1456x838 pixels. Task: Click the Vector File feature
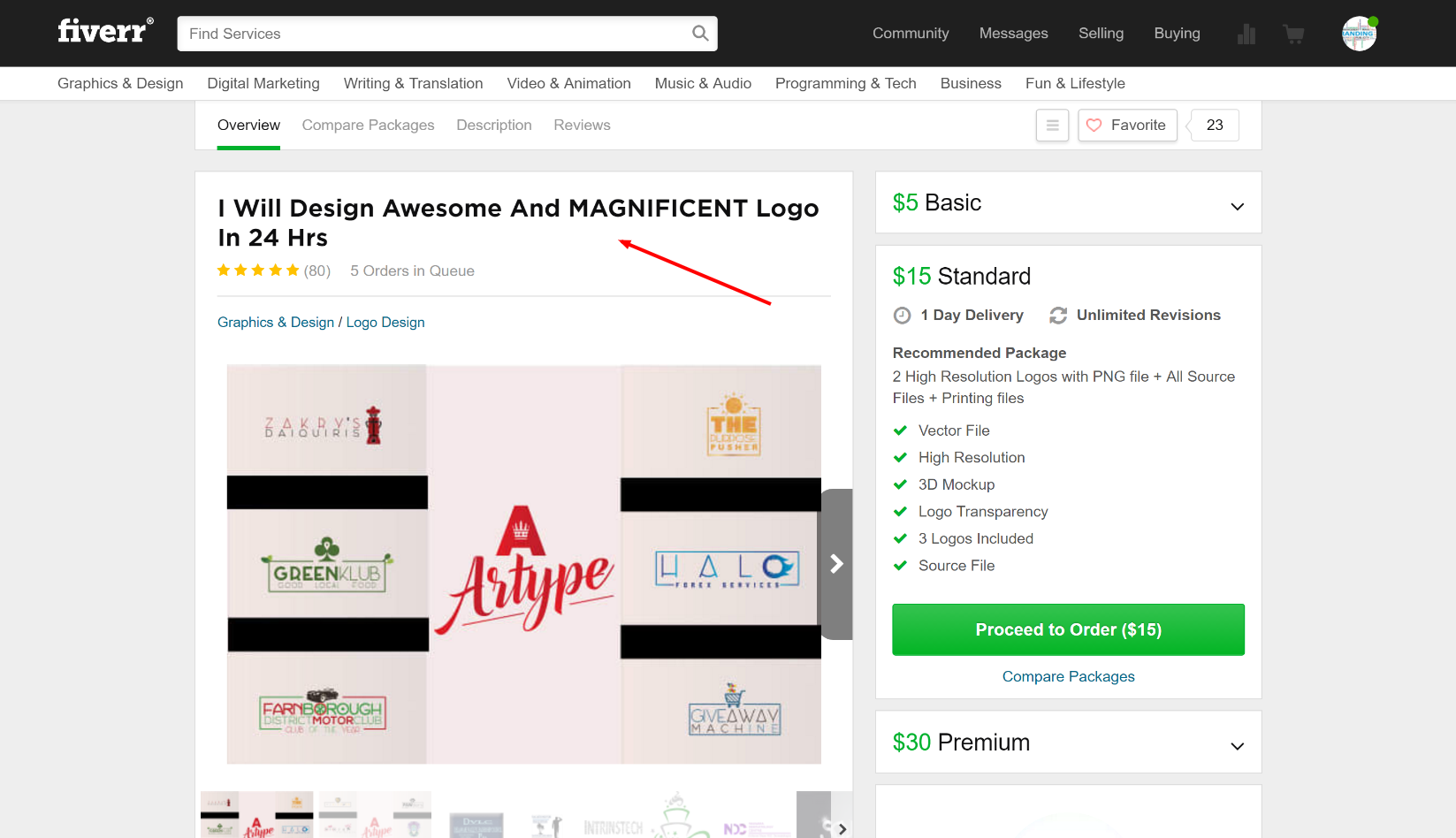pos(954,430)
